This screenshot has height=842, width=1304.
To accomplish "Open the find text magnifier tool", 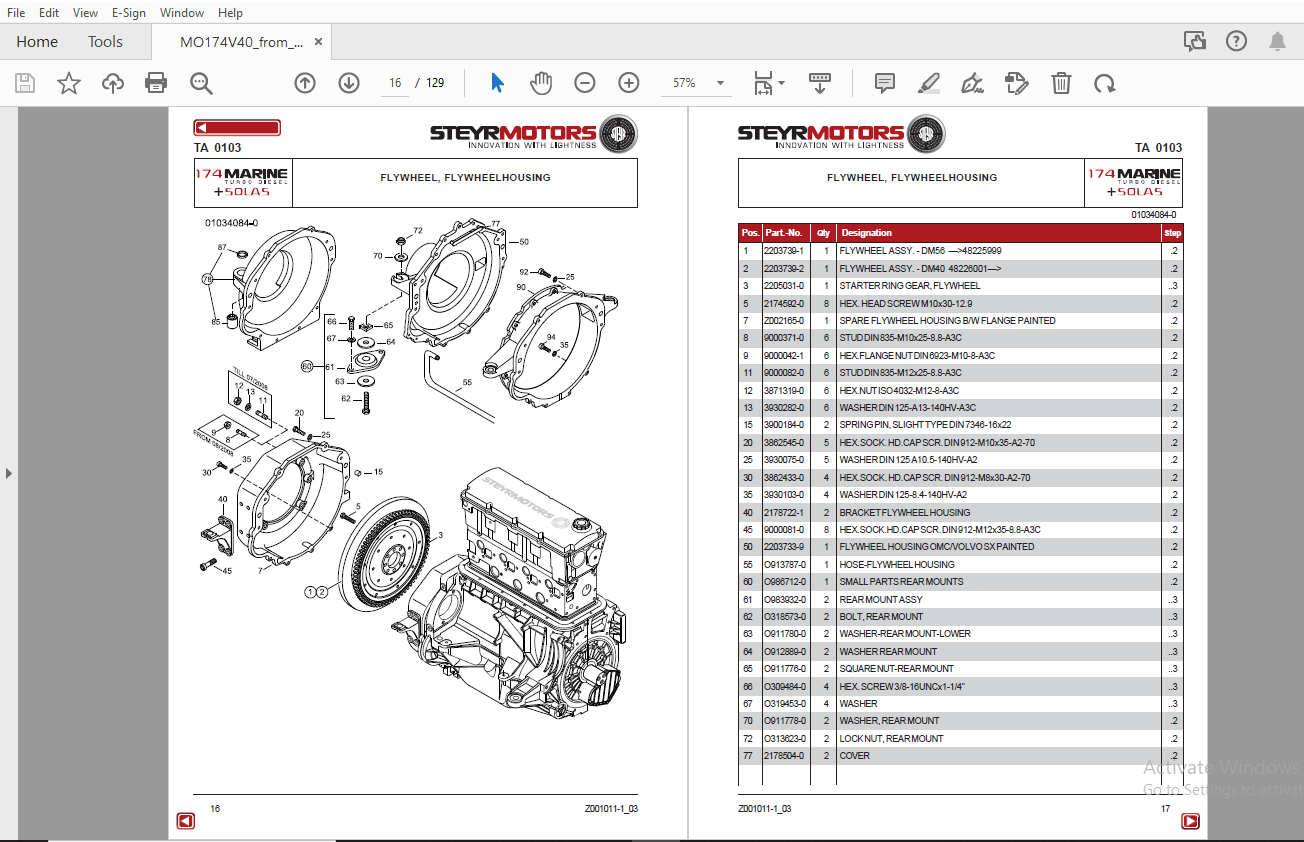I will 202,83.
